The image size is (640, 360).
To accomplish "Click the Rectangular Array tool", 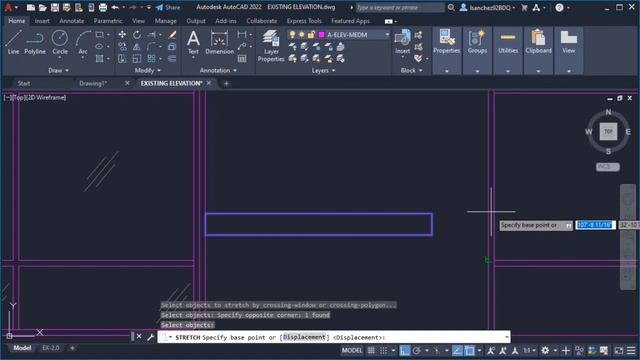I will (151, 59).
